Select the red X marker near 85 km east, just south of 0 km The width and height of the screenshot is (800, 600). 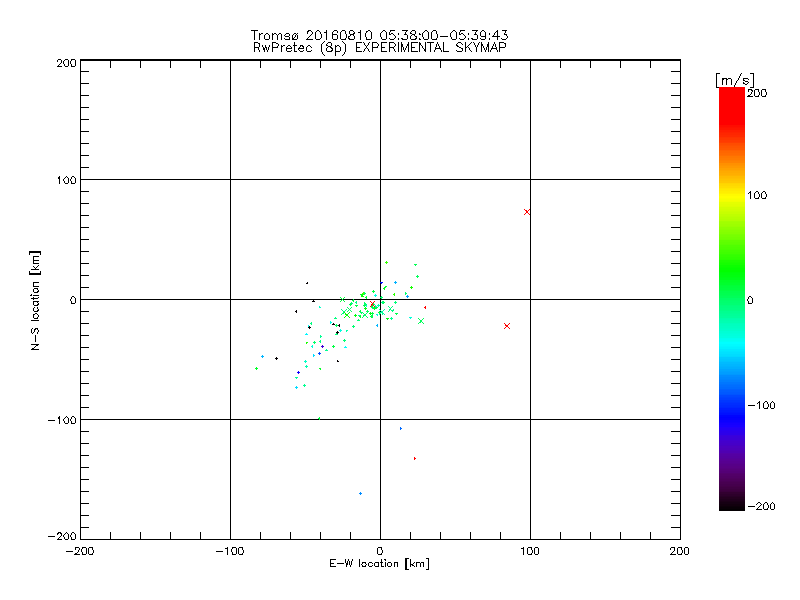tap(507, 326)
